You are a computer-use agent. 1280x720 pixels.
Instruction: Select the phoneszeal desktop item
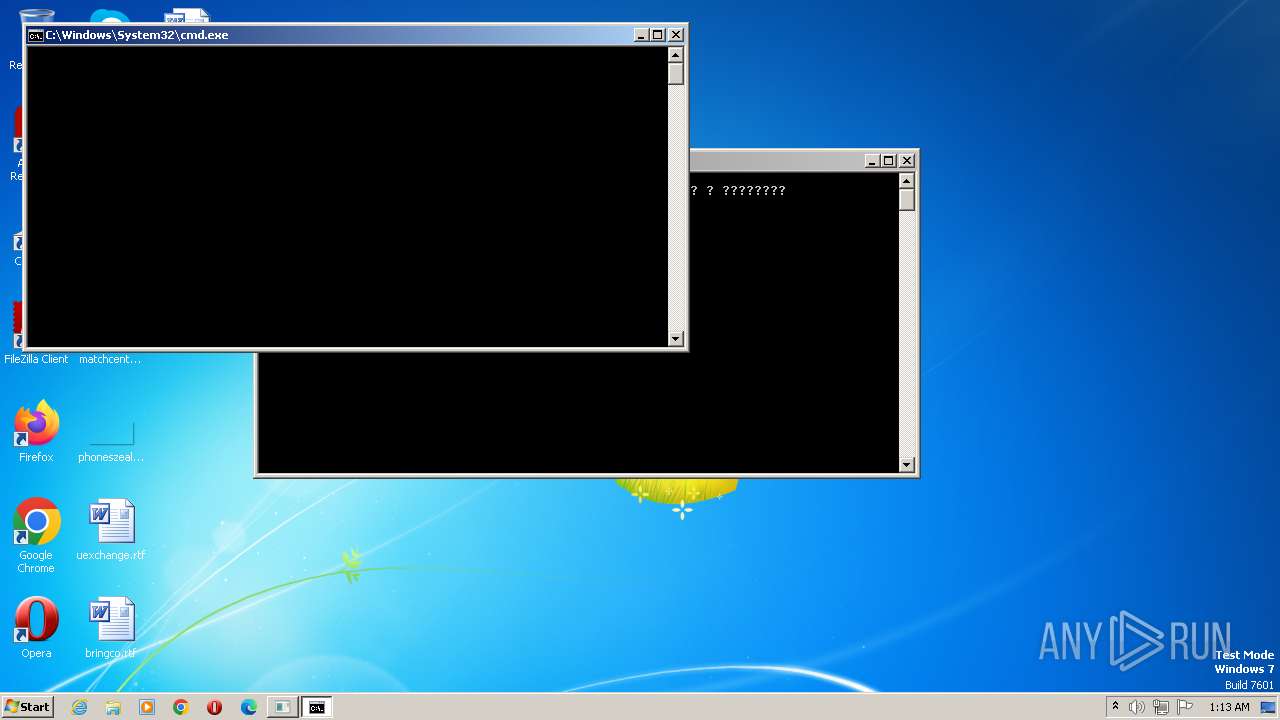[x=111, y=440]
